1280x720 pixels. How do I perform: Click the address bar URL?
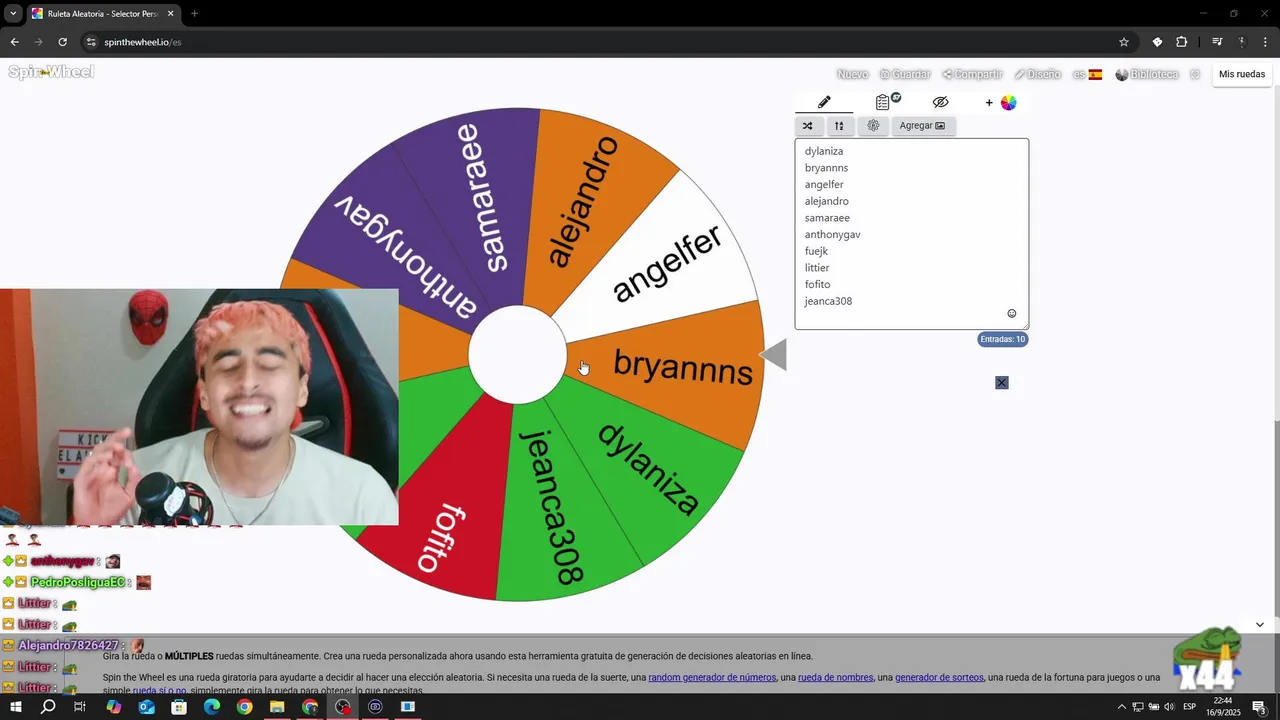point(143,42)
